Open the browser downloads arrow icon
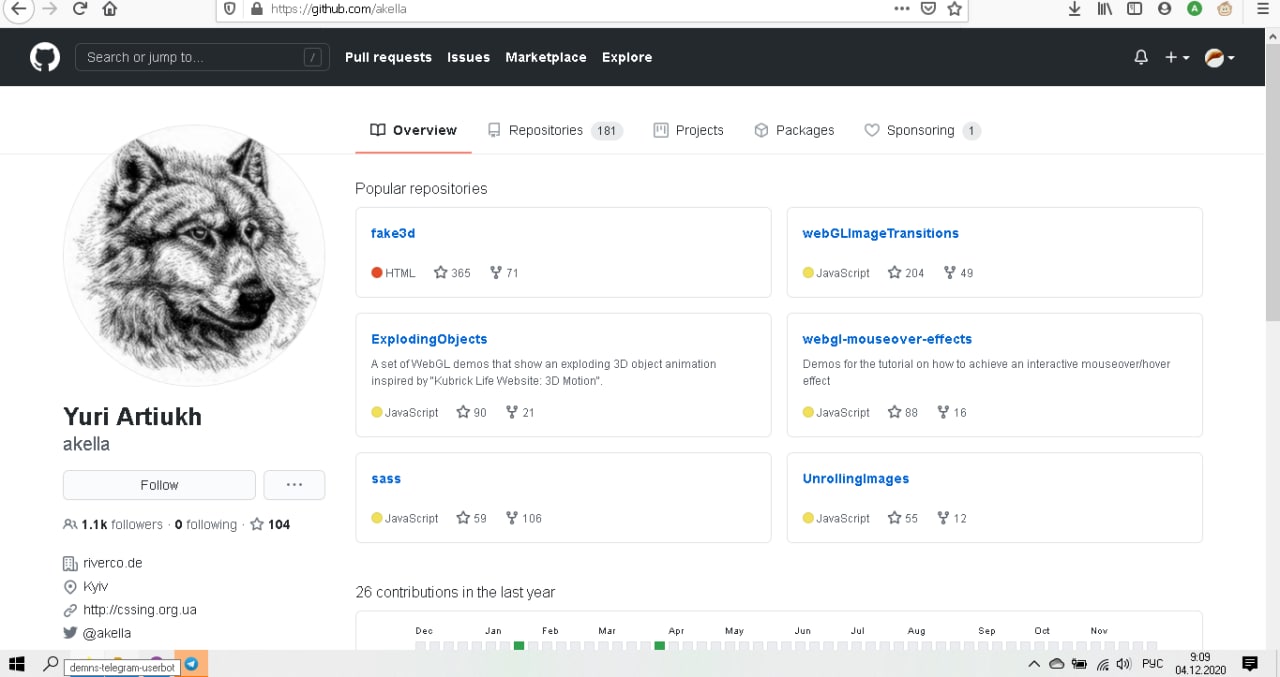 point(1075,8)
